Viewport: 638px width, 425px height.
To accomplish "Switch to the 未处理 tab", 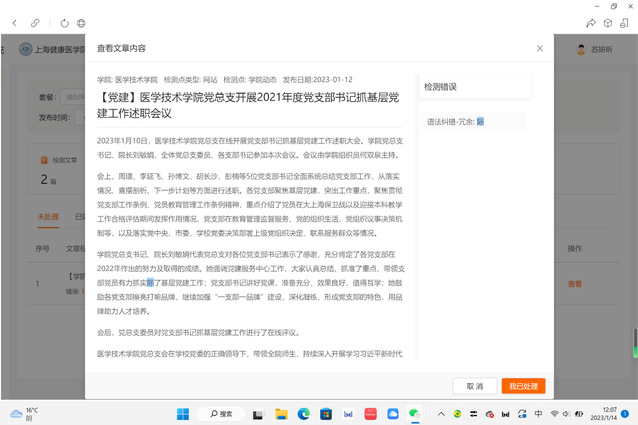I will tap(47, 216).
